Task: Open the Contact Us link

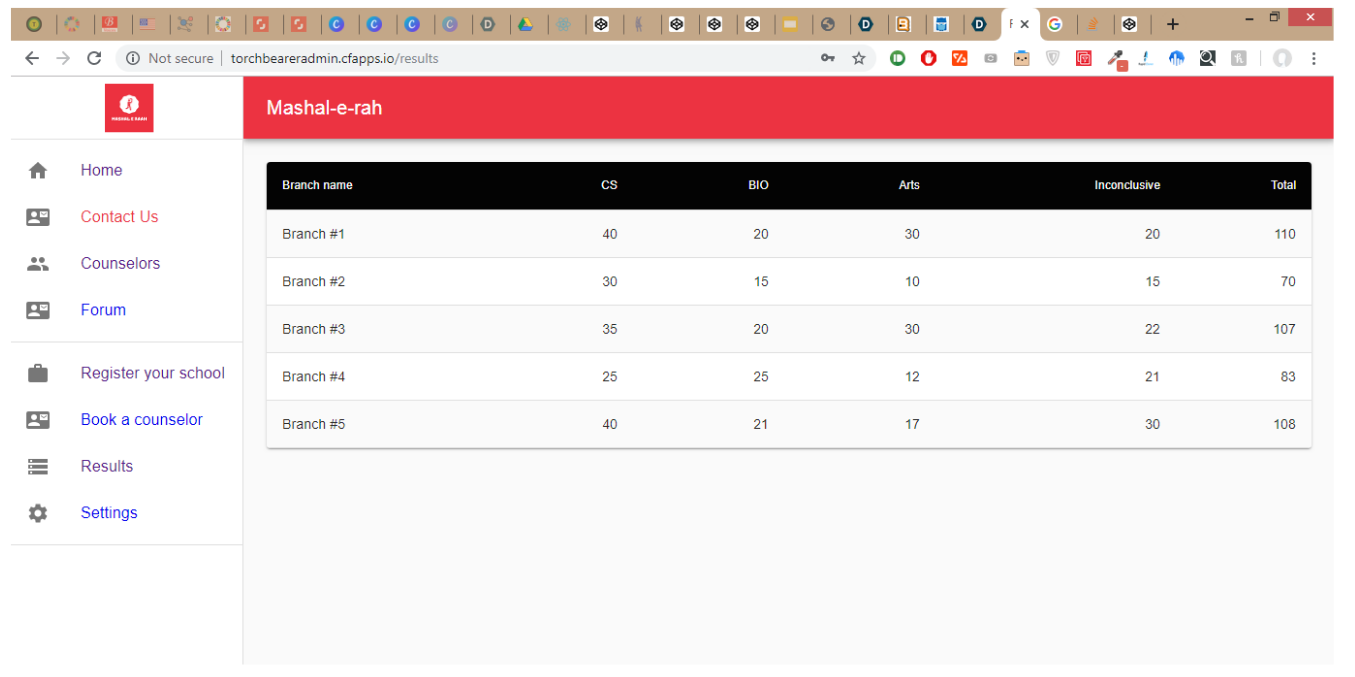Action: click(119, 217)
